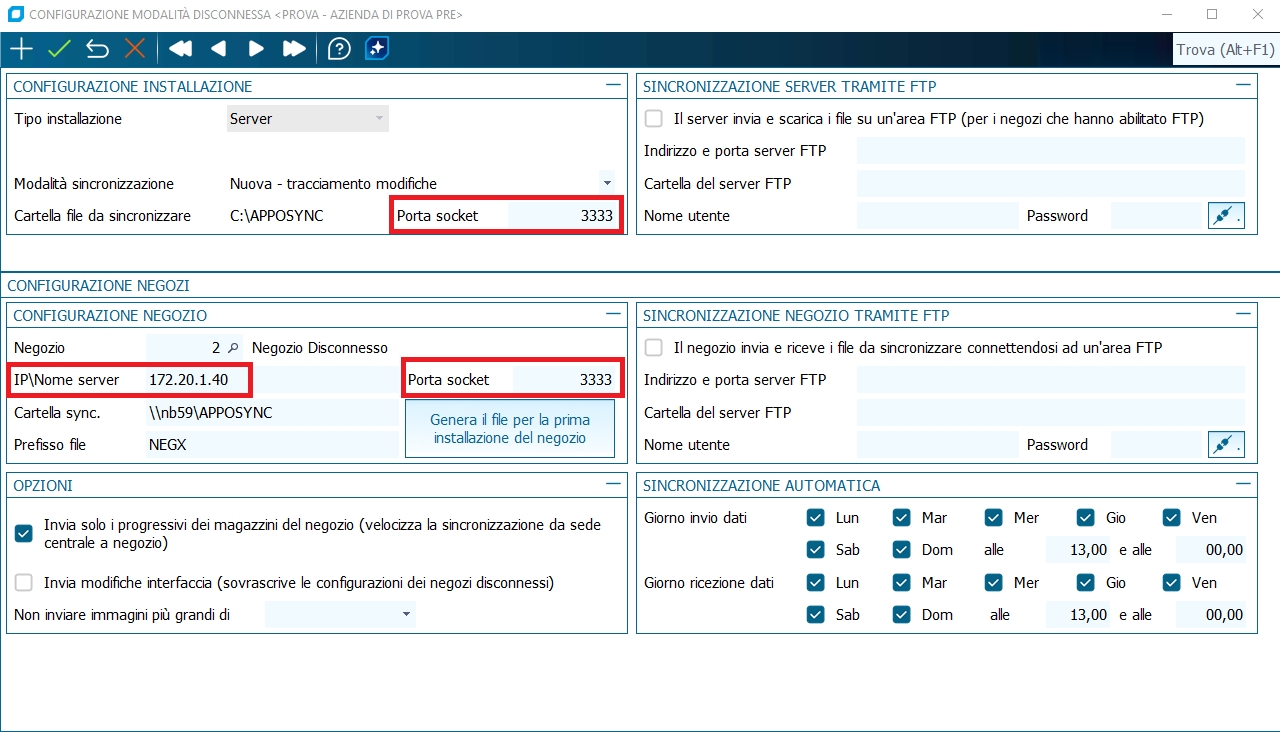Click ricezione dati second time field 00,00

pyautogui.click(x=1211, y=615)
